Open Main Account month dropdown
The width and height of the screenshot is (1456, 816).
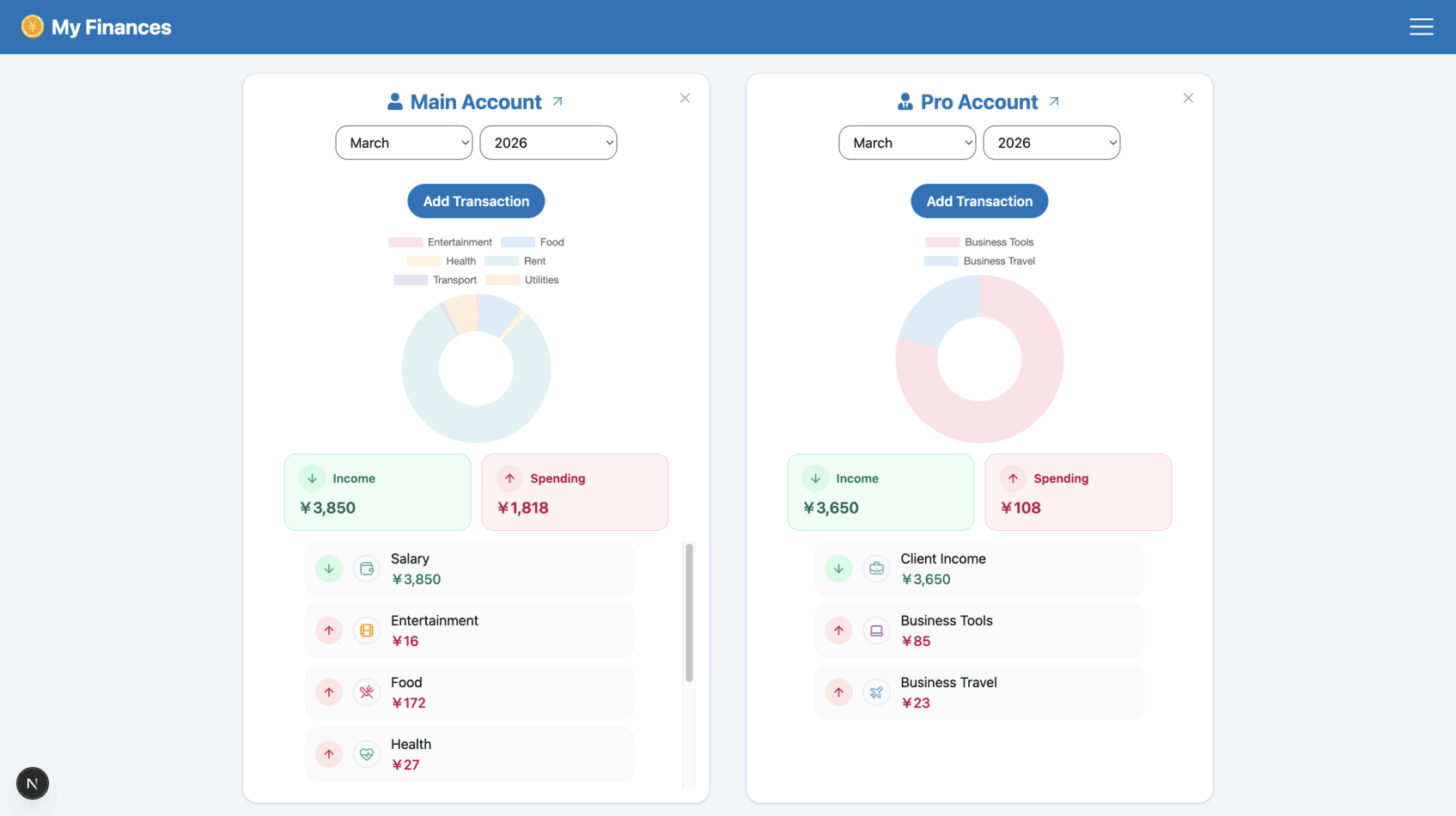404,143
